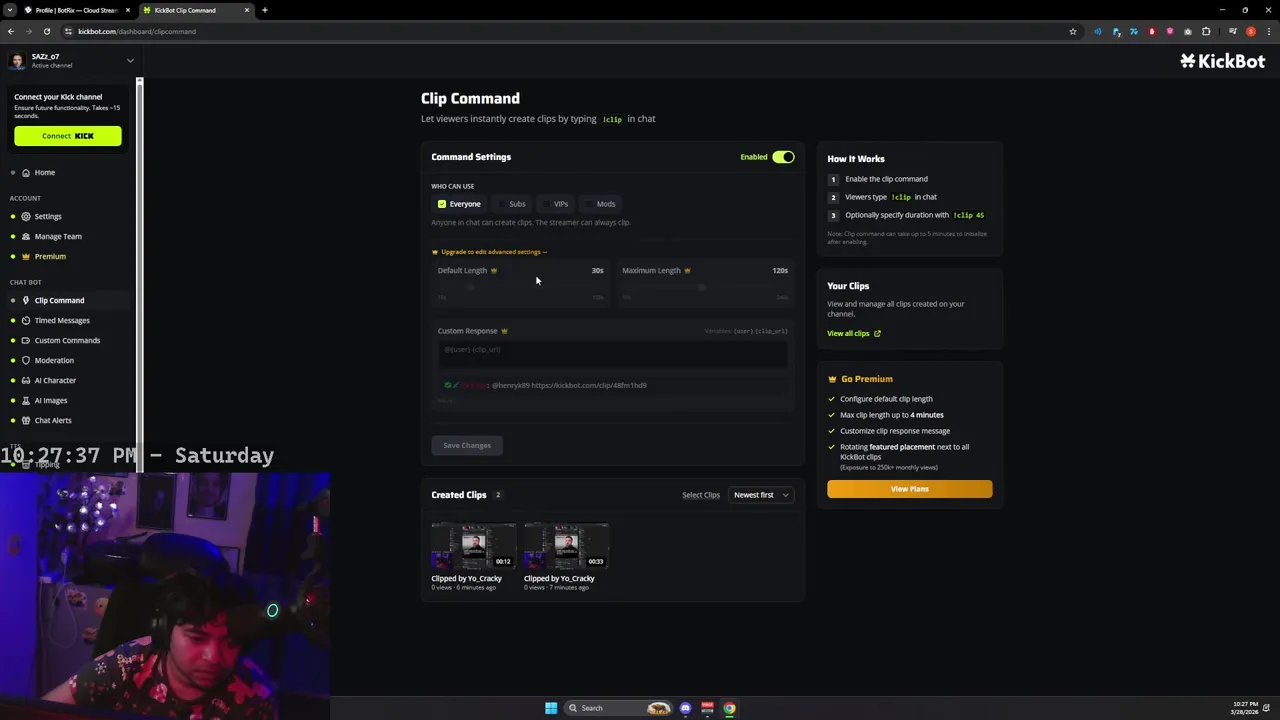Click the Premium crown sidebar icon
Screen dimensions: 1280x720
pos(26,257)
